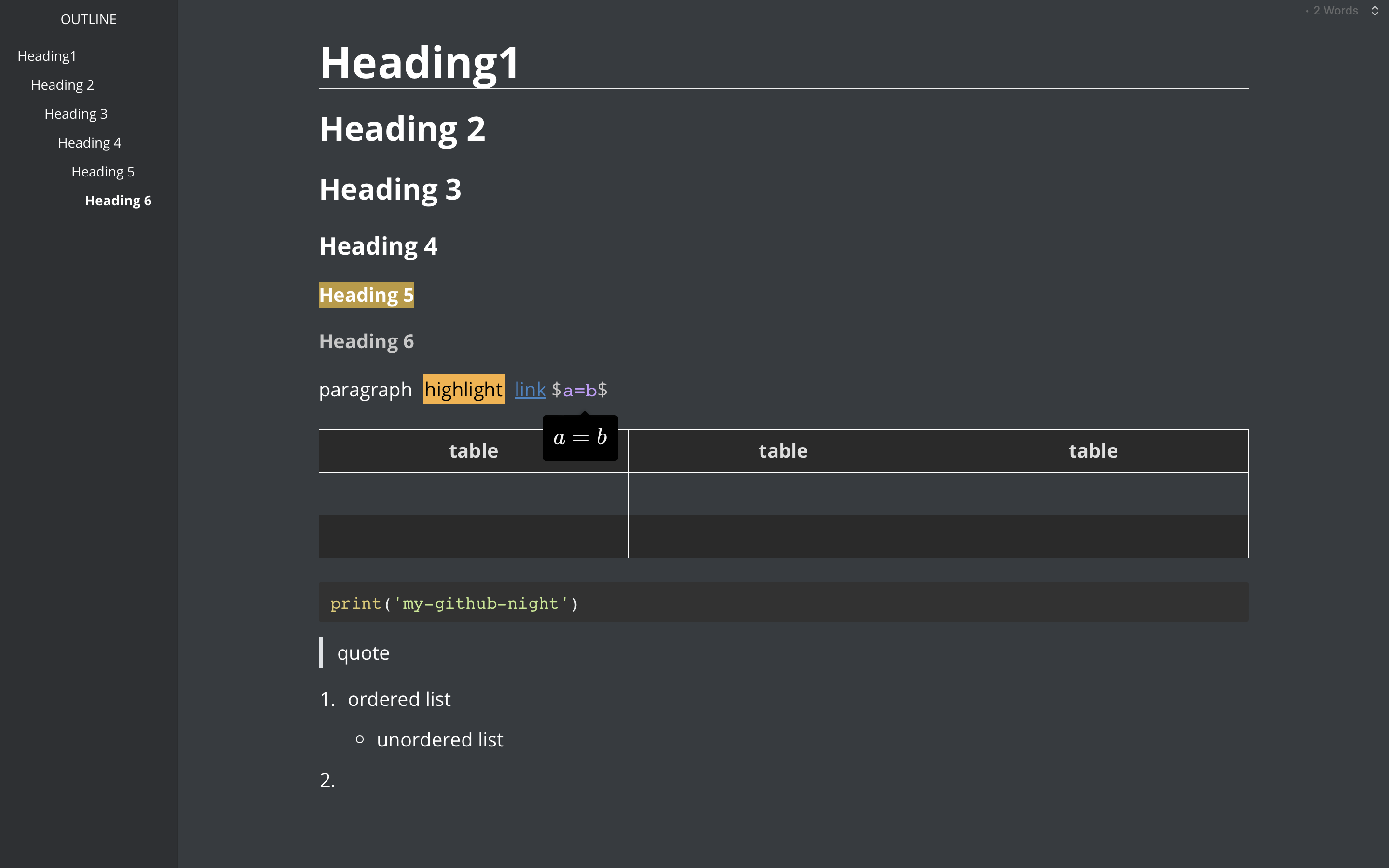Go to Heading 3 in outline sidebar
This screenshot has height=868, width=1389.
point(76,114)
